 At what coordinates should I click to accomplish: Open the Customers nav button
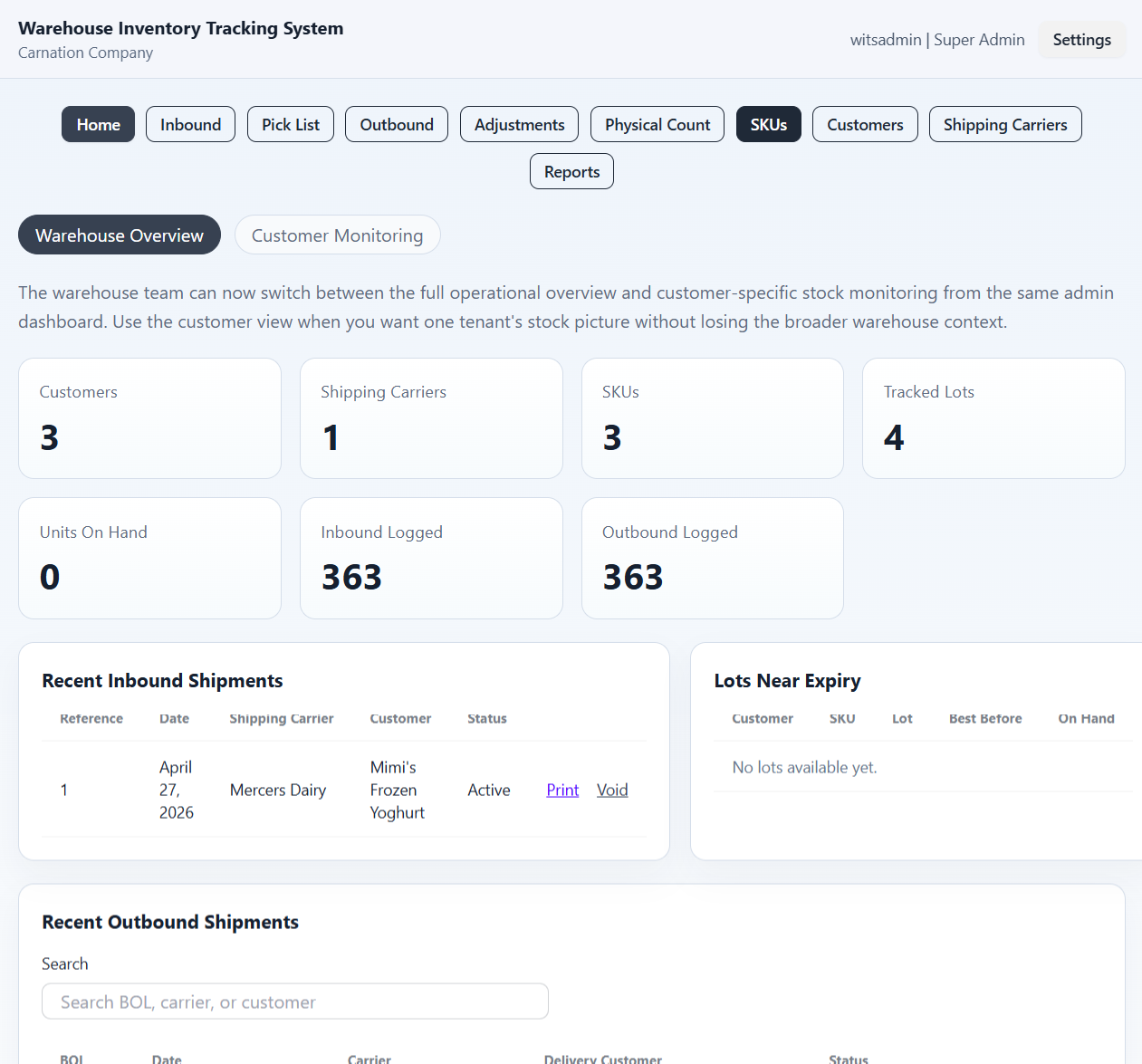865,124
